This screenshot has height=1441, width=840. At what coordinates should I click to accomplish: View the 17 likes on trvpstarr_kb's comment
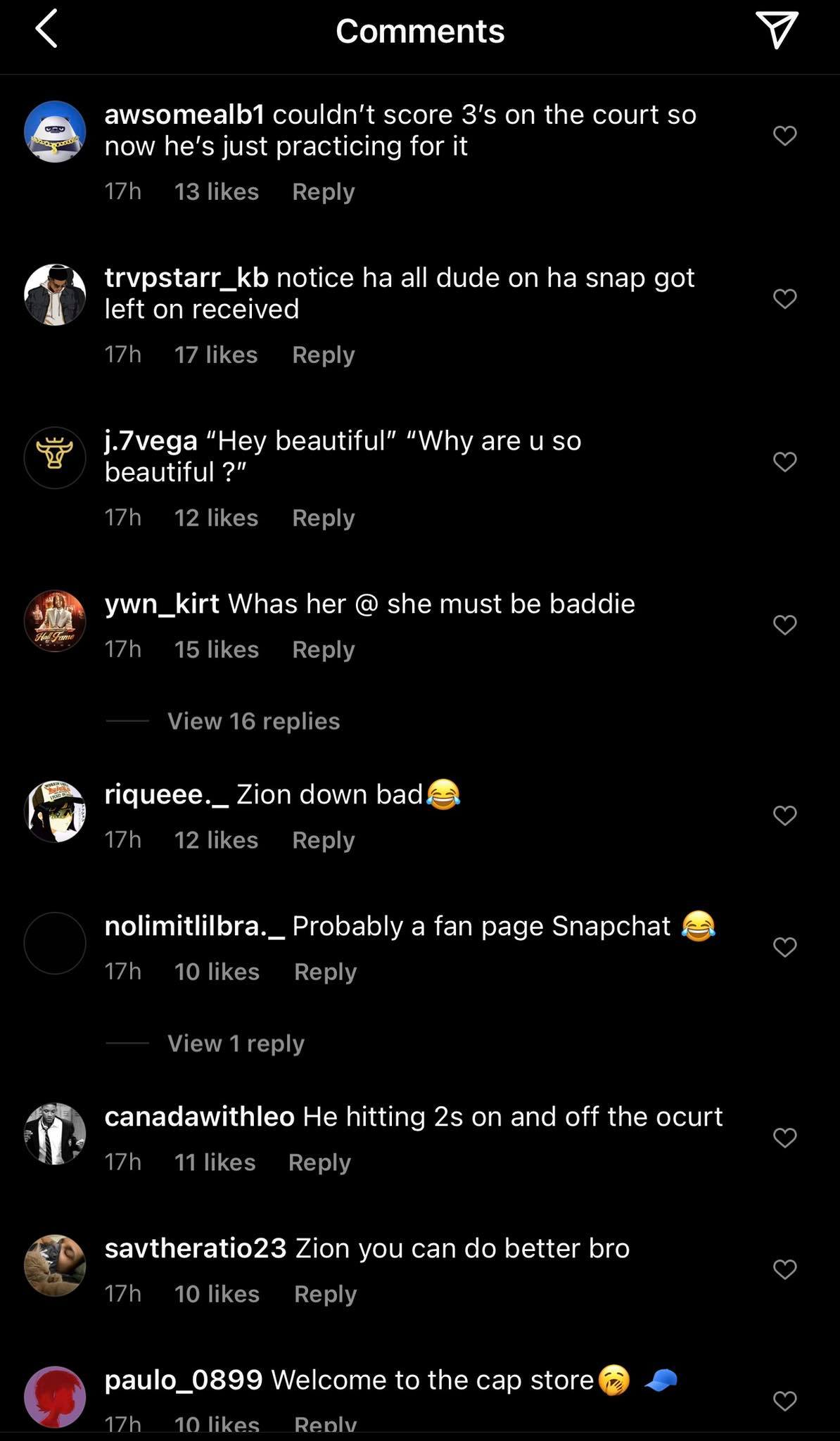216,355
